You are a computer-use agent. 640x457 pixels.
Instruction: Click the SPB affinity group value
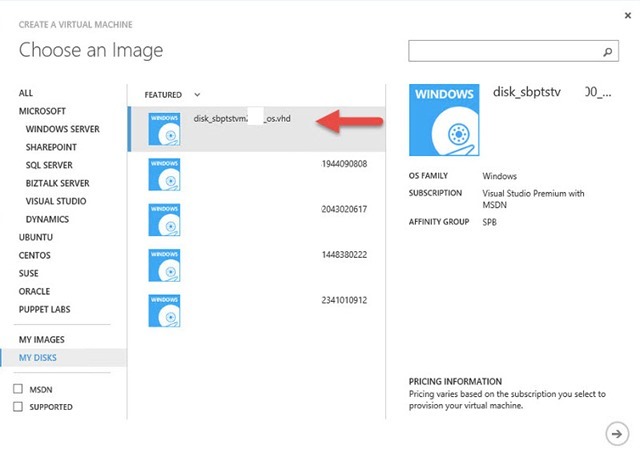pyautogui.click(x=489, y=222)
